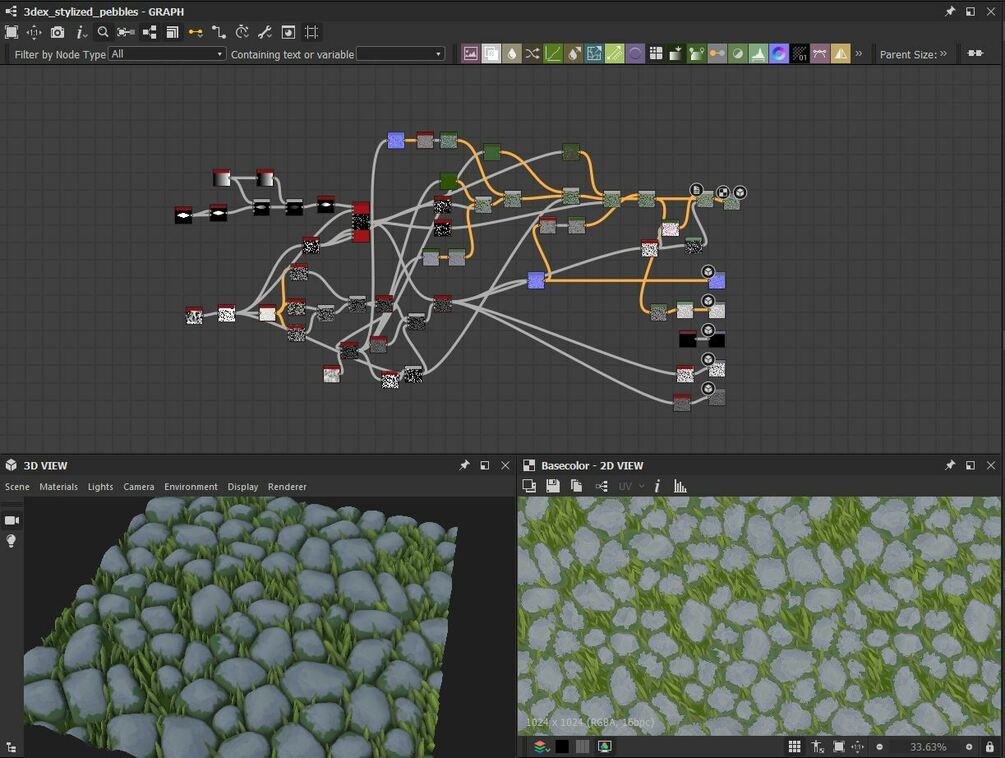1005x758 pixels.
Task: Click the black color swatch in 2D view
Action: (562, 747)
